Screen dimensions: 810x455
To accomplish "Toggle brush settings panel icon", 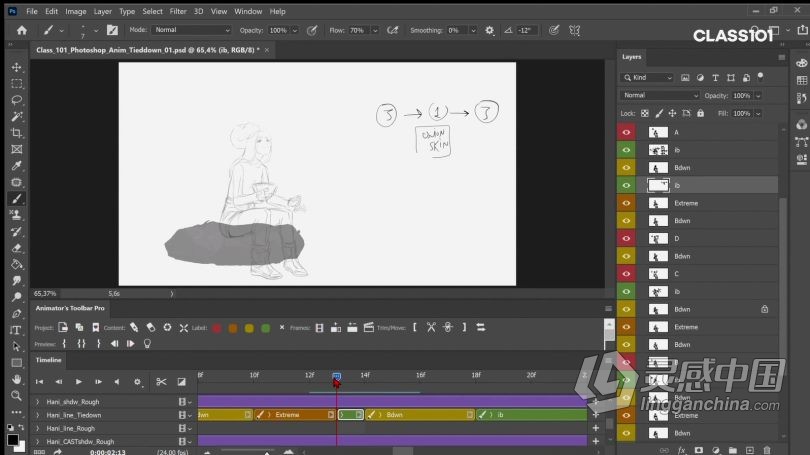I will (x=112, y=30).
